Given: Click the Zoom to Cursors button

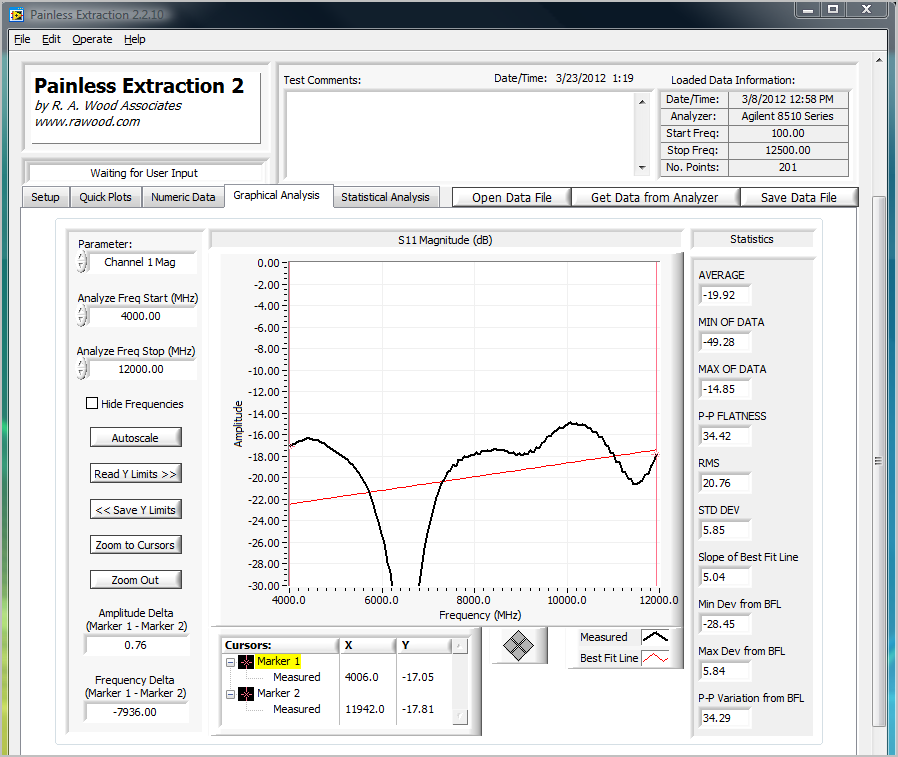Looking at the screenshot, I should click(x=135, y=545).
